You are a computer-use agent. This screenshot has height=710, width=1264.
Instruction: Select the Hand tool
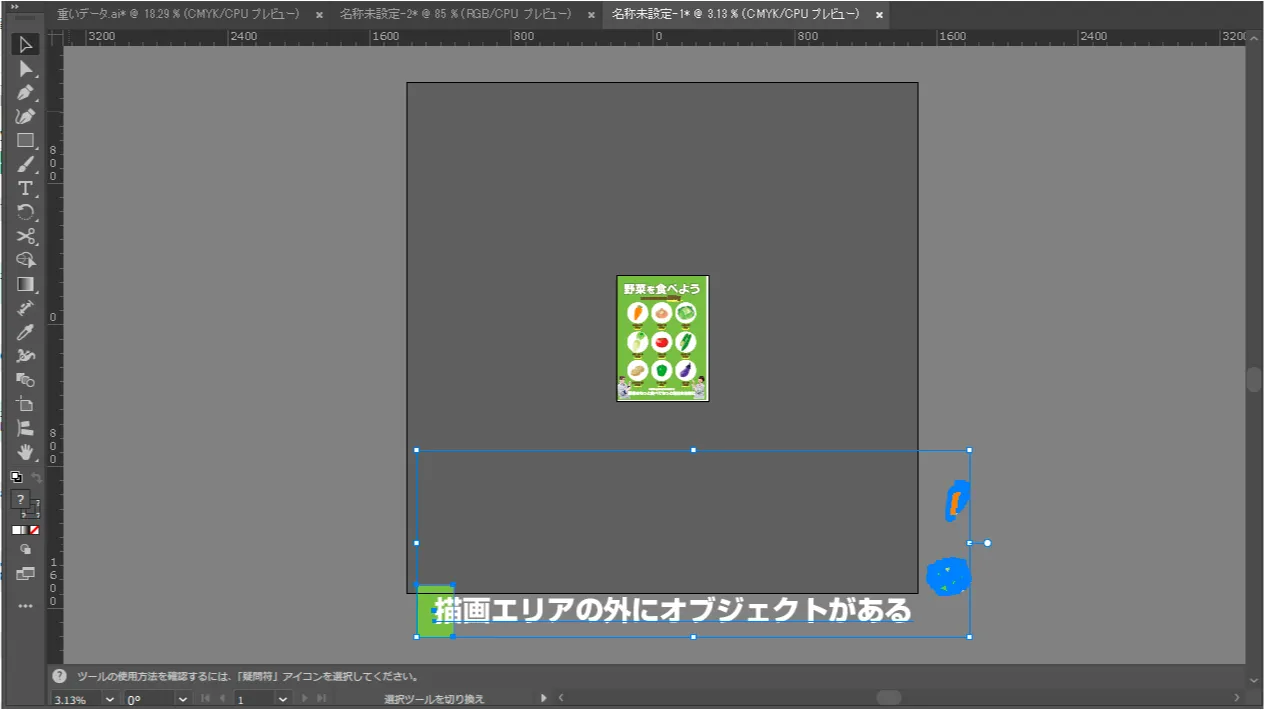pyautogui.click(x=26, y=452)
